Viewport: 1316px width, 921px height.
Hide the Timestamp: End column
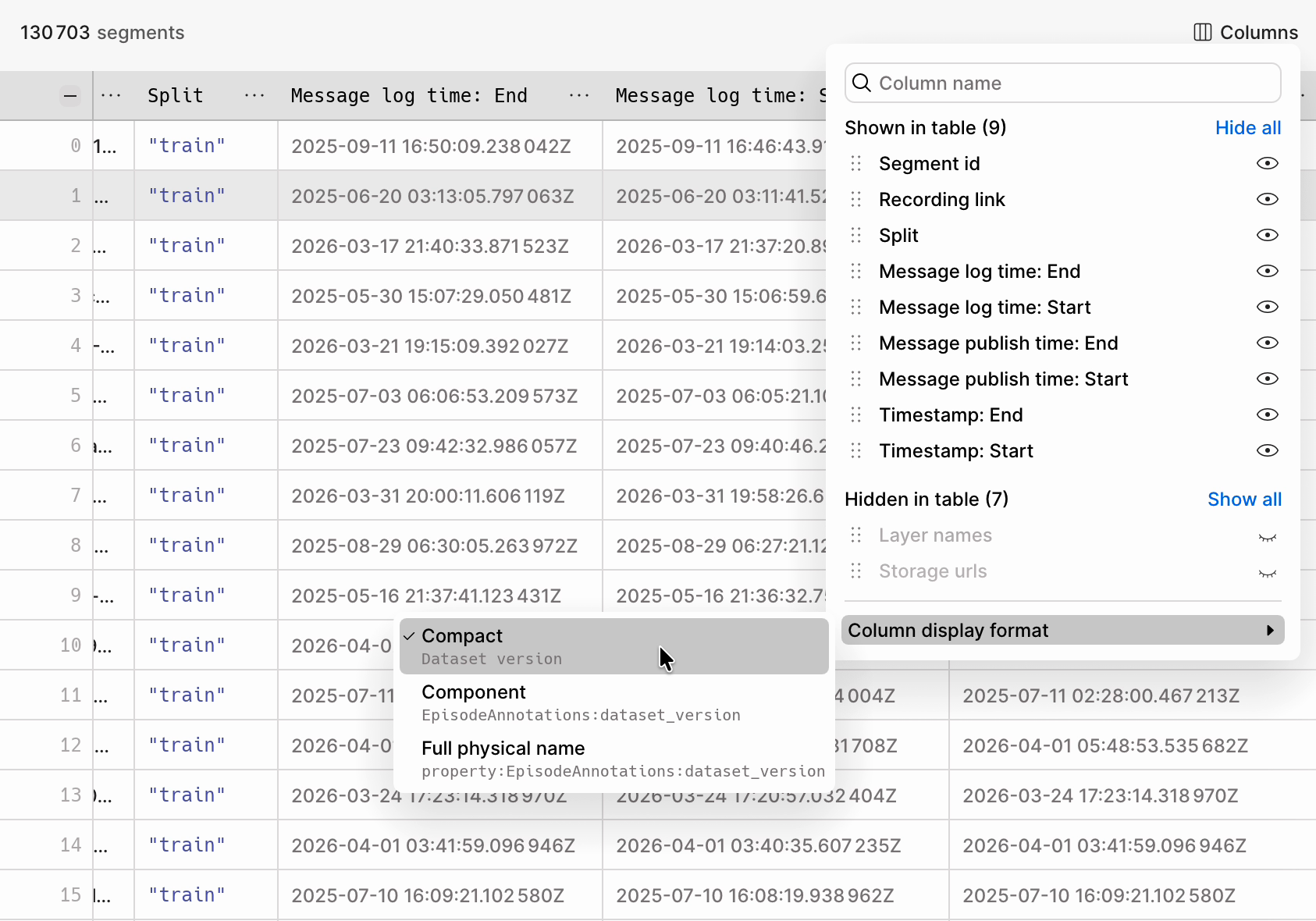click(1268, 414)
